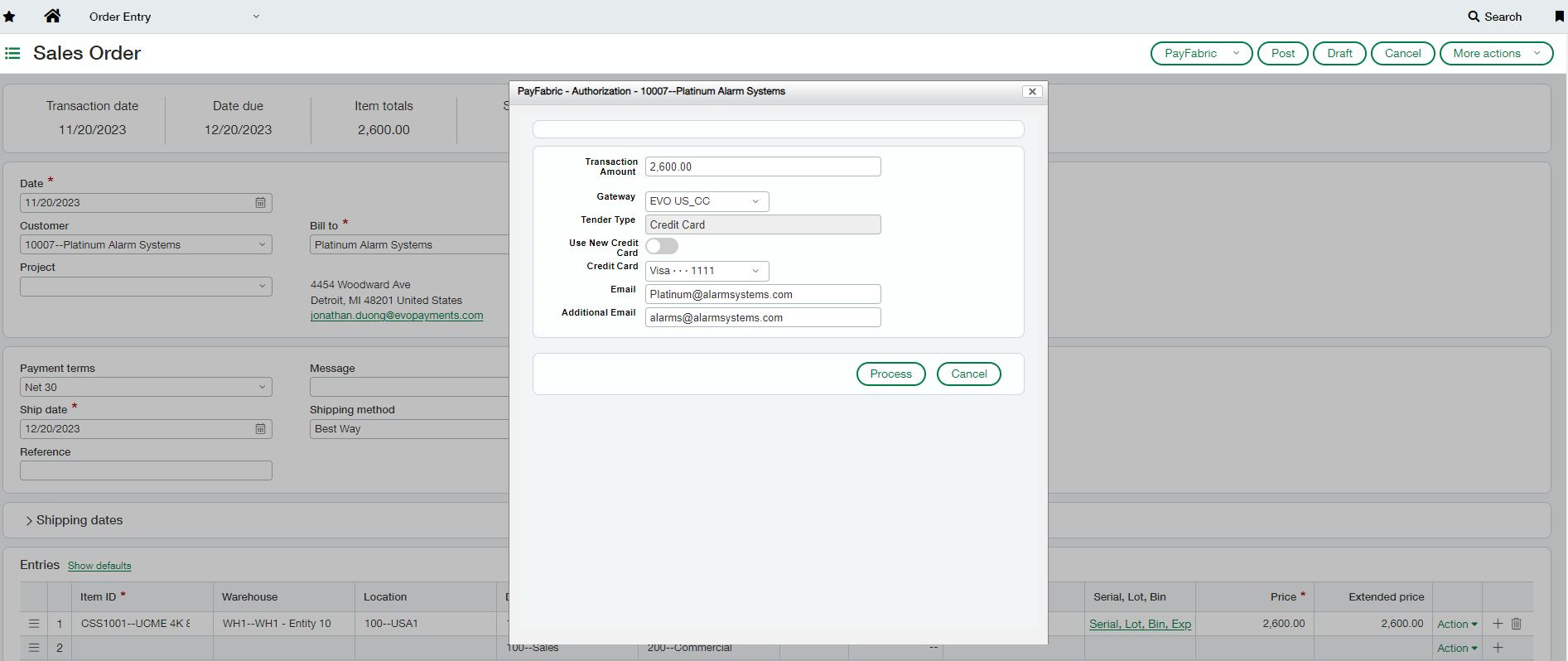Image resolution: width=1568 pixels, height=661 pixels.
Task: Click the plus icon on entry row 1
Action: coord(1498,624)
